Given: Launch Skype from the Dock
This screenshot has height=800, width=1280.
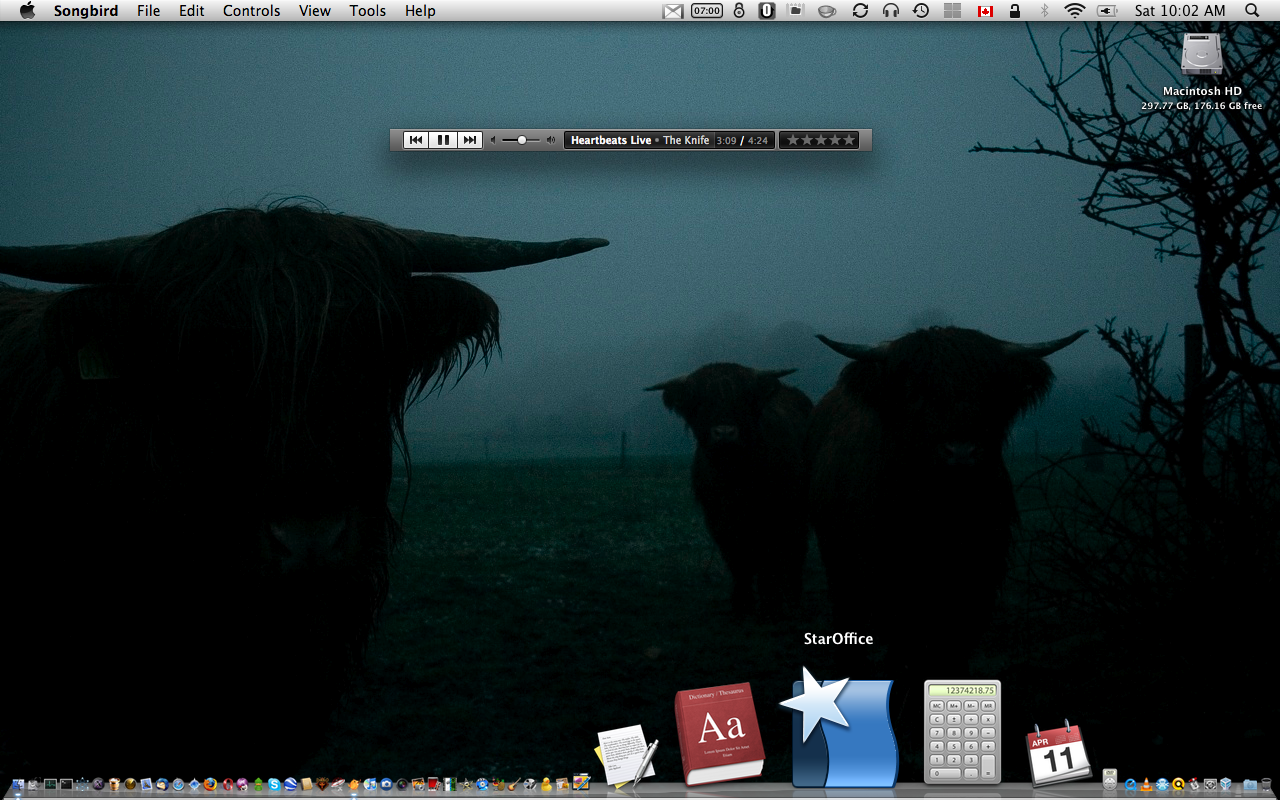Looking at the screenshot, I should 274,785.
